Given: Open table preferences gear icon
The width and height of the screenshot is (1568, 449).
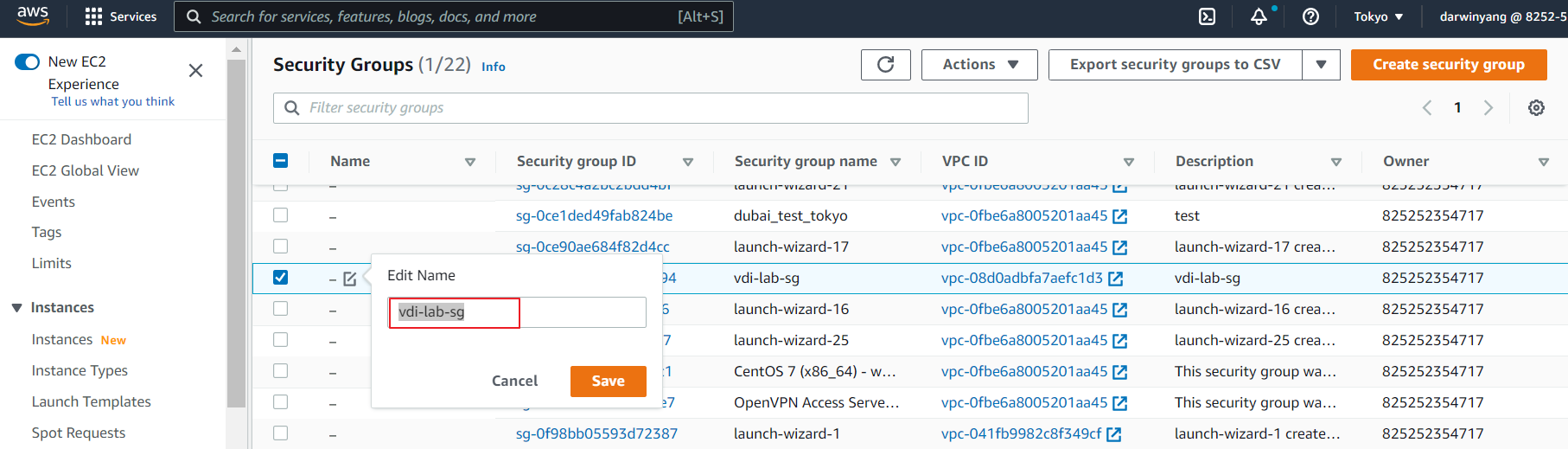Looking at the screenshot, I should coord(1536,108).
